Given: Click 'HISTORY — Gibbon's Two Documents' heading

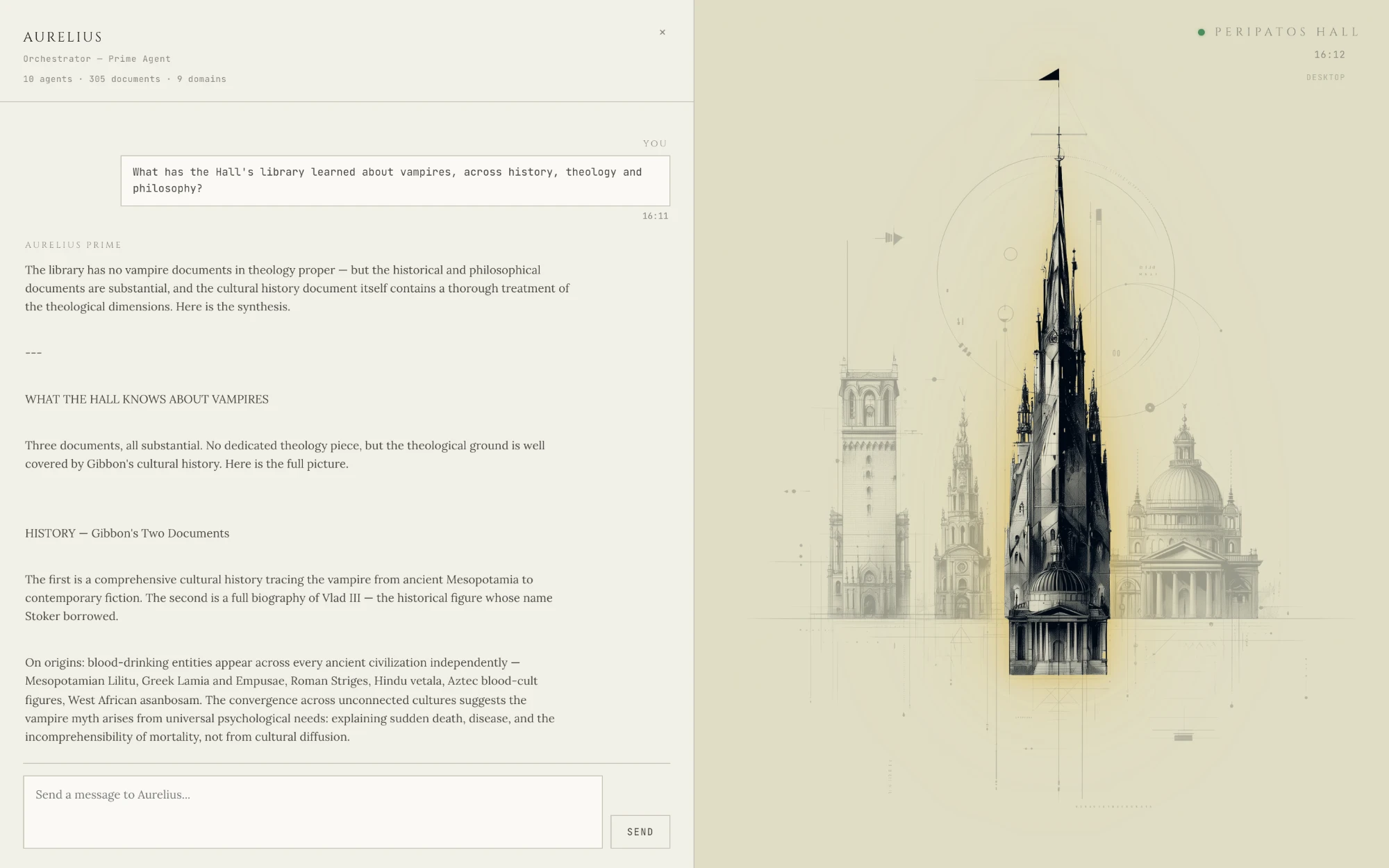Looking at the screenshot, I should (127, 533).
